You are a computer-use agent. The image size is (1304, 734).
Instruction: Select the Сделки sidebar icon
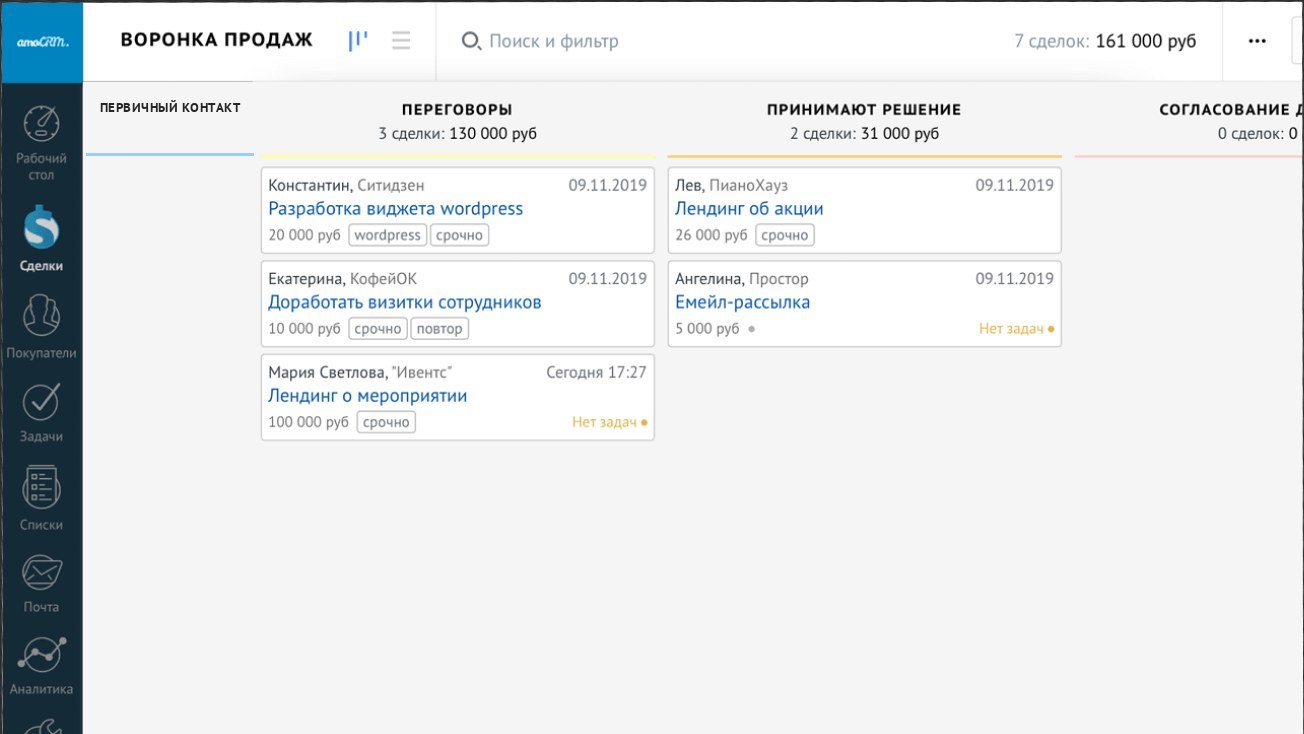[41, 227]
